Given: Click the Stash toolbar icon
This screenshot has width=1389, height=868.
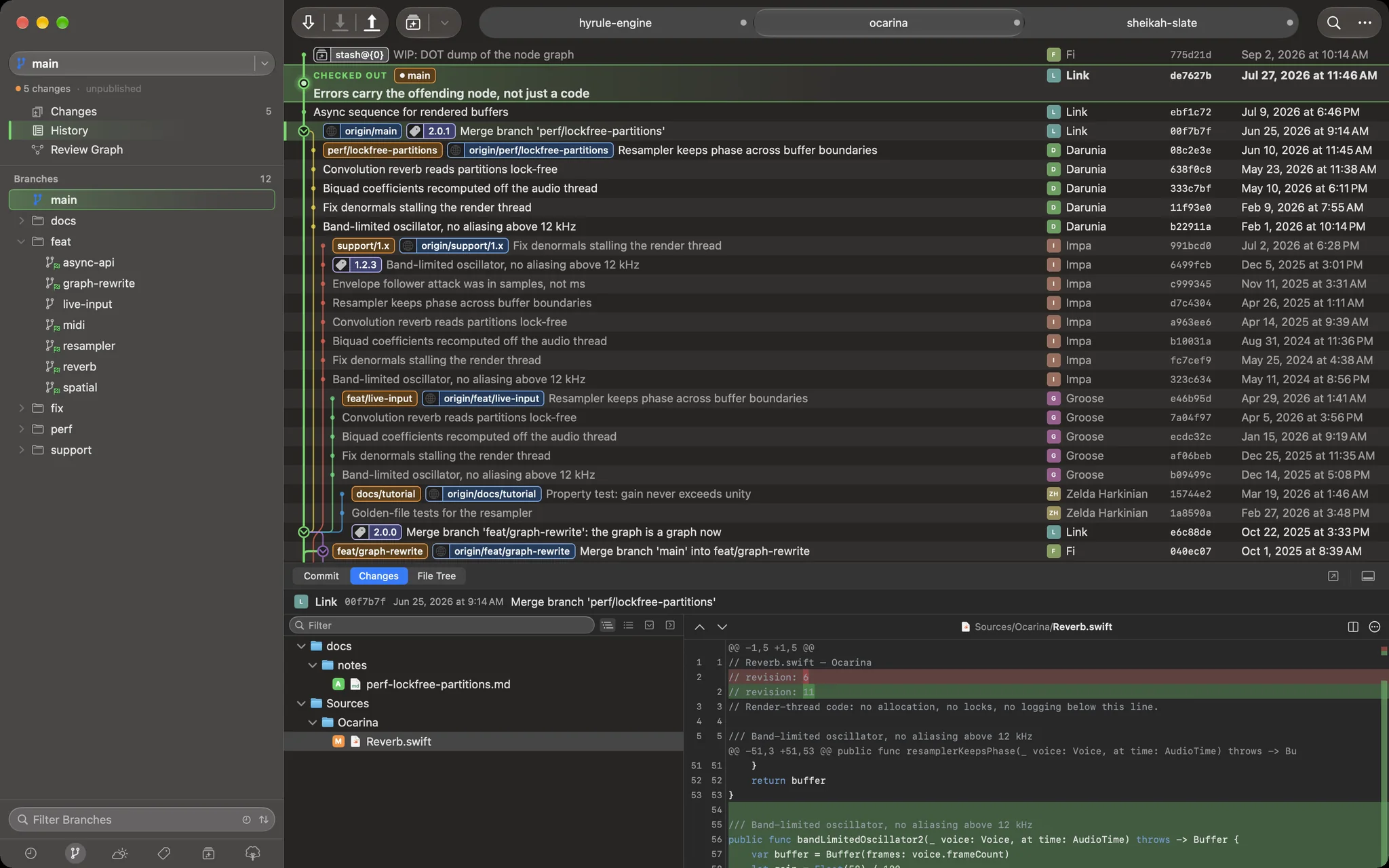Looking at the screenshot, I should [413, 22].
